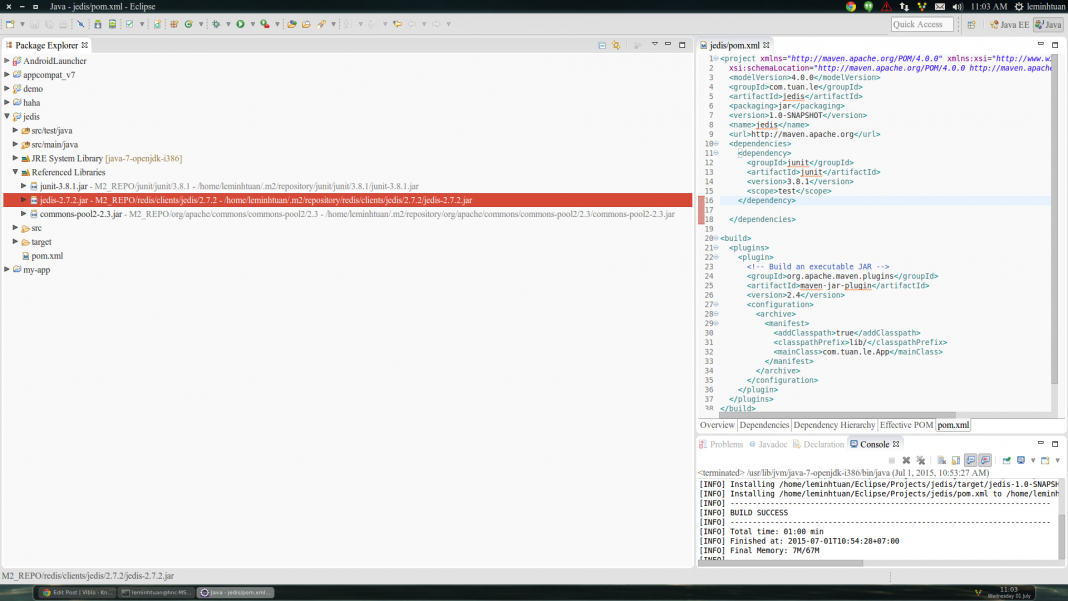The width and height of the screenshot is (1068, 601).
Task: Toggle Scroll Lock in the Console
Action: click(x=955, y=460)
